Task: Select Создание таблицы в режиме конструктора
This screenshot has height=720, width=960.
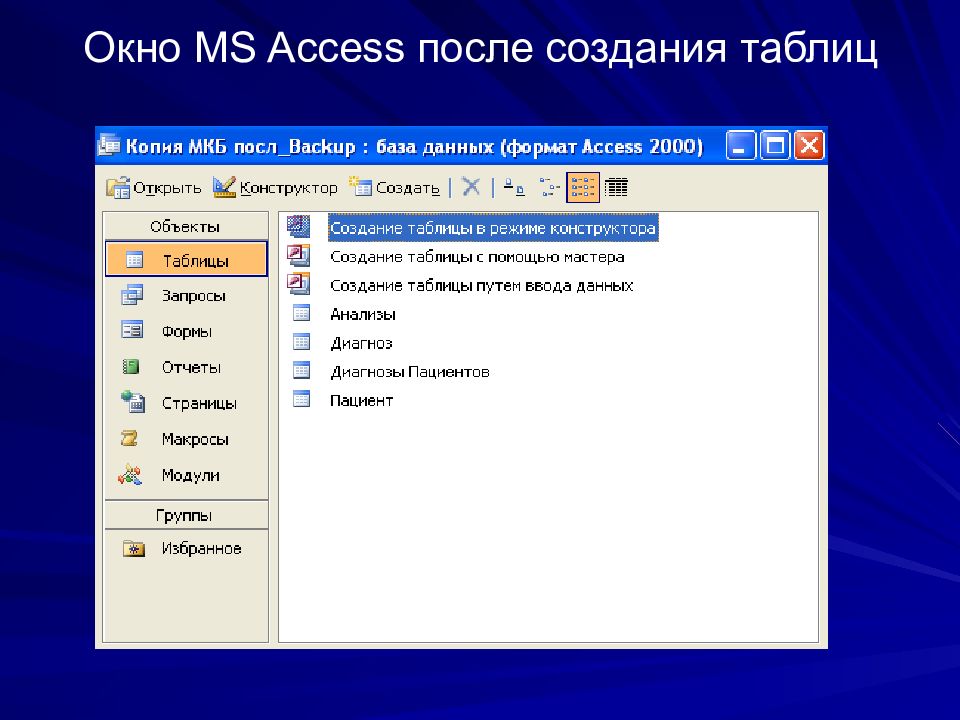Action: (x=493, y=228)
